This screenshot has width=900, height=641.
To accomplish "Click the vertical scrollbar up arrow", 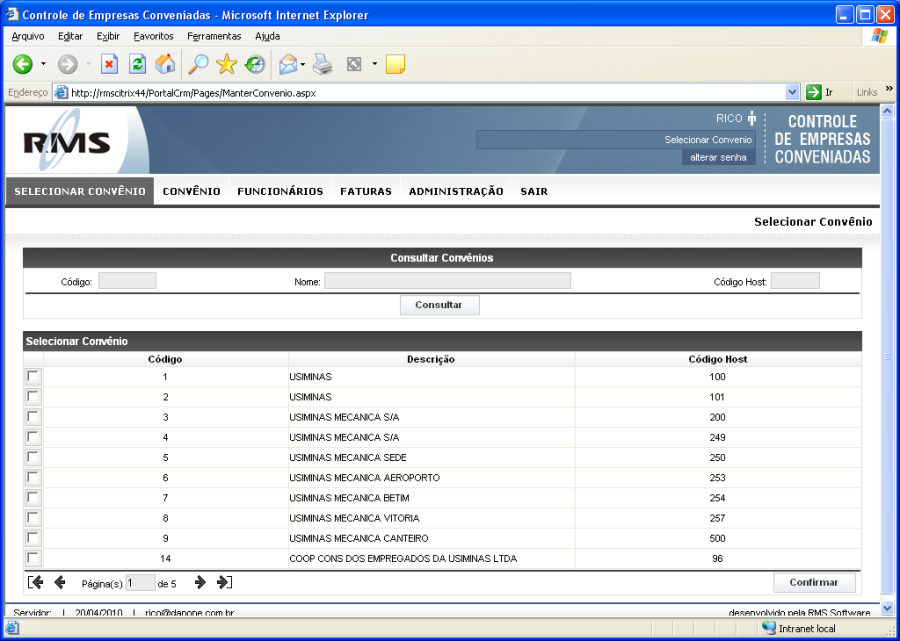I will point(887,111).
